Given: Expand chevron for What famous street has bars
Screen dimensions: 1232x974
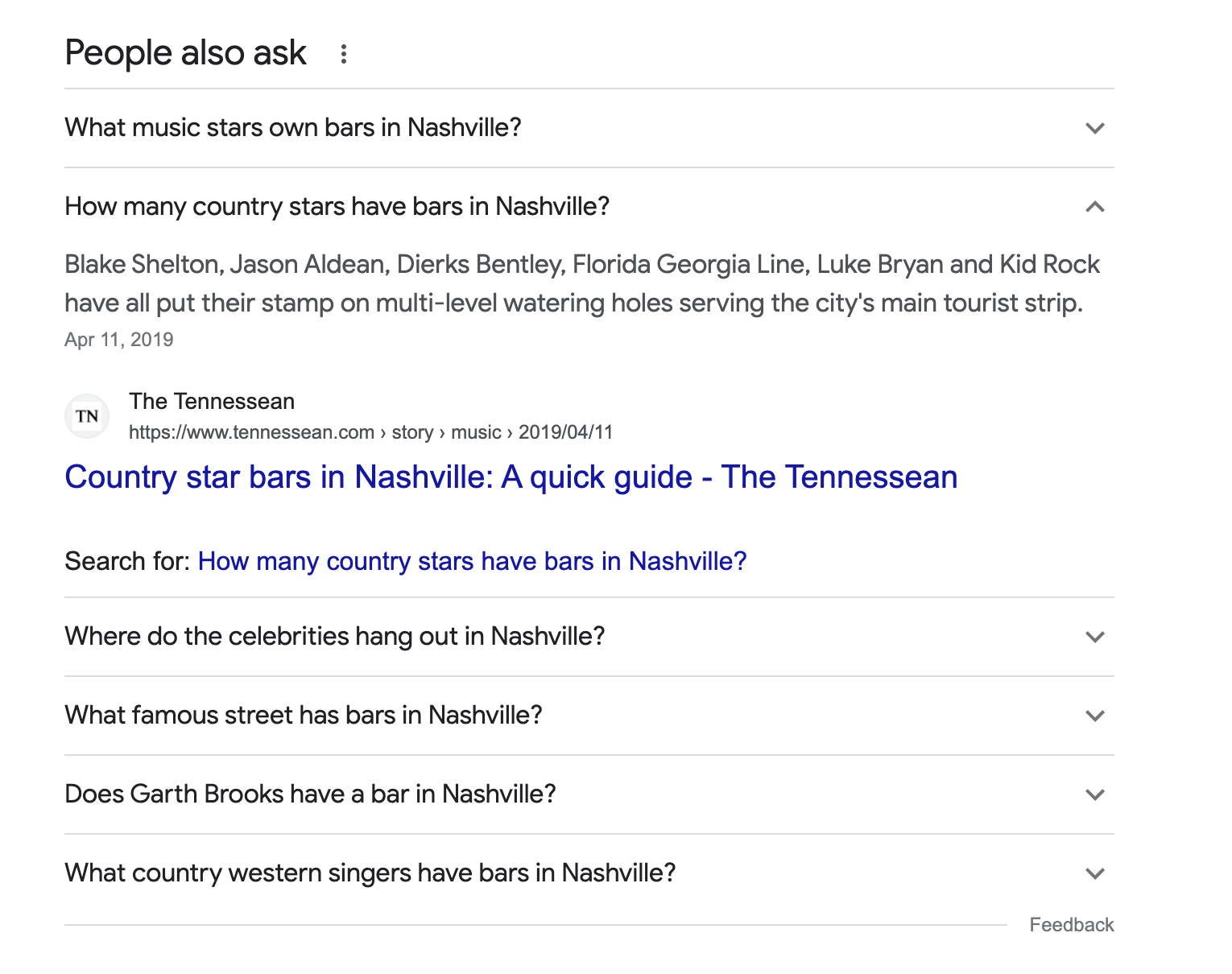Looking at the screenshot, I should click(1094, 716).
